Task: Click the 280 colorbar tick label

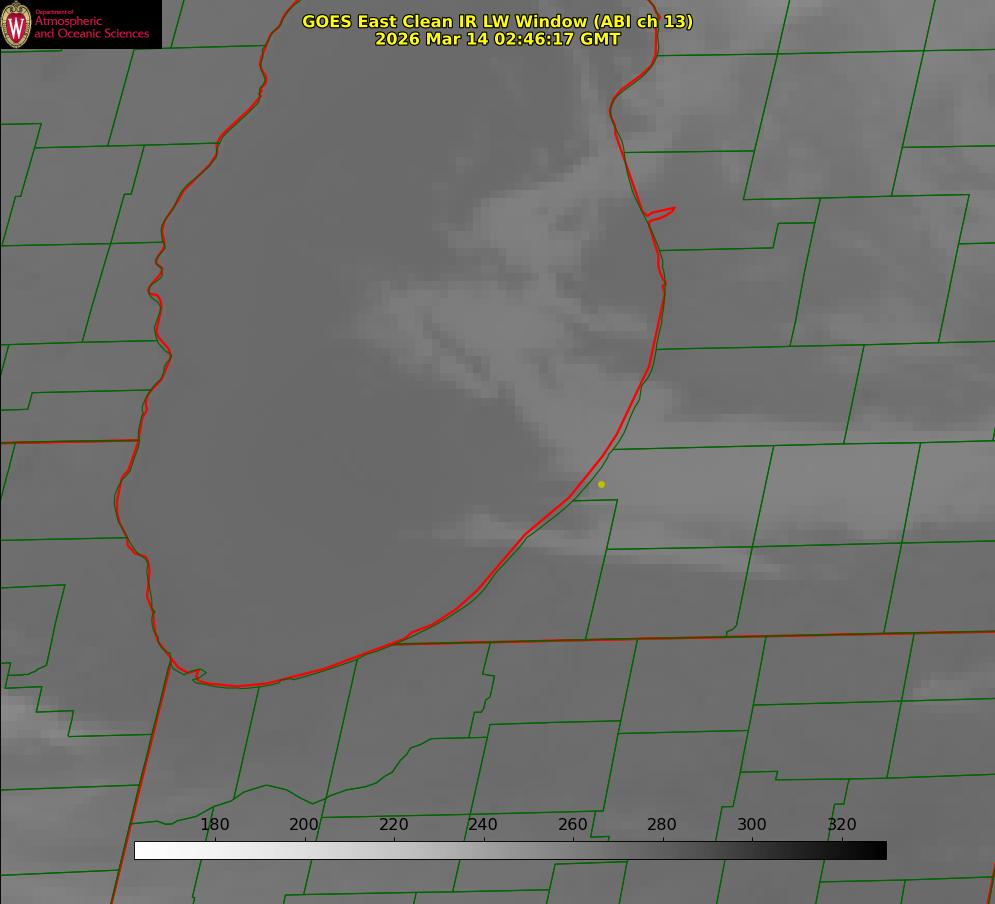Action: tap(662, 825)
